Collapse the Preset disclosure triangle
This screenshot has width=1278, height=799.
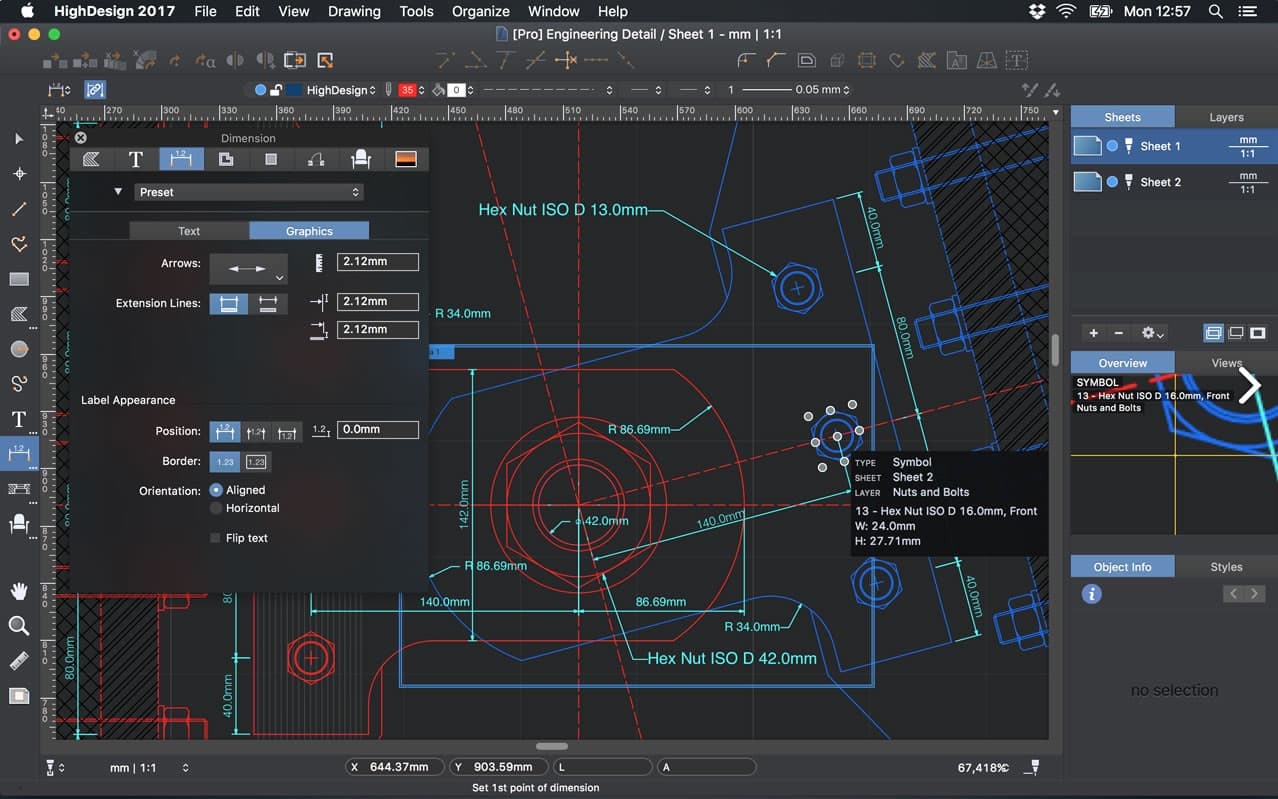118,191
